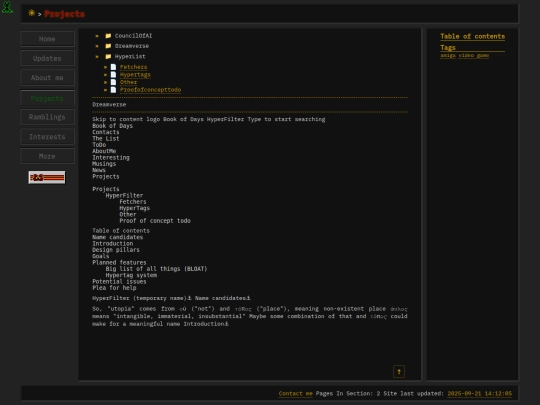Screen dimensions: 540x405
Task: Select the video game tag
Action: 474,55
